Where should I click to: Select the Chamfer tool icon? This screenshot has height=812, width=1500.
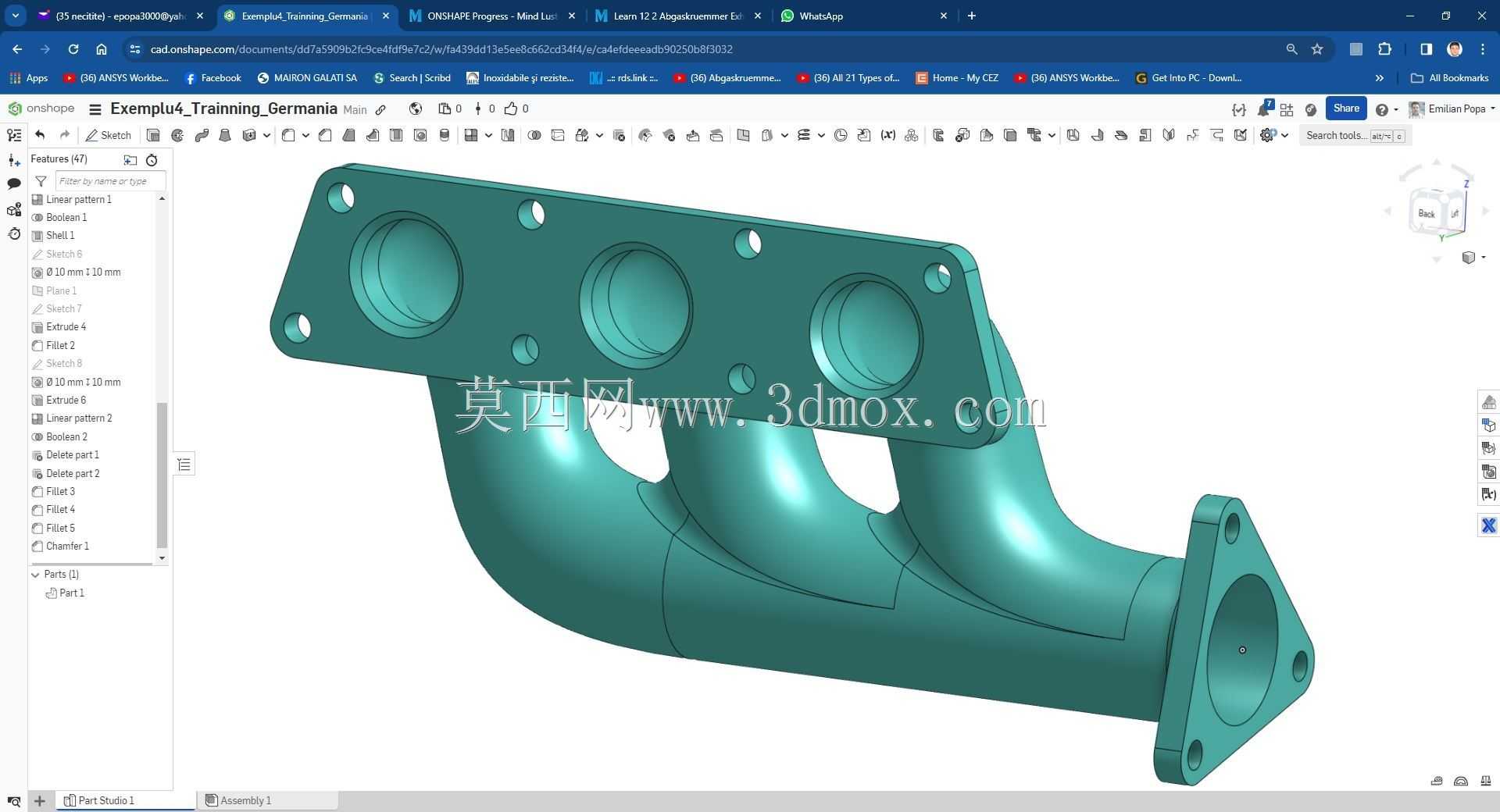click(x=325, y=135)
